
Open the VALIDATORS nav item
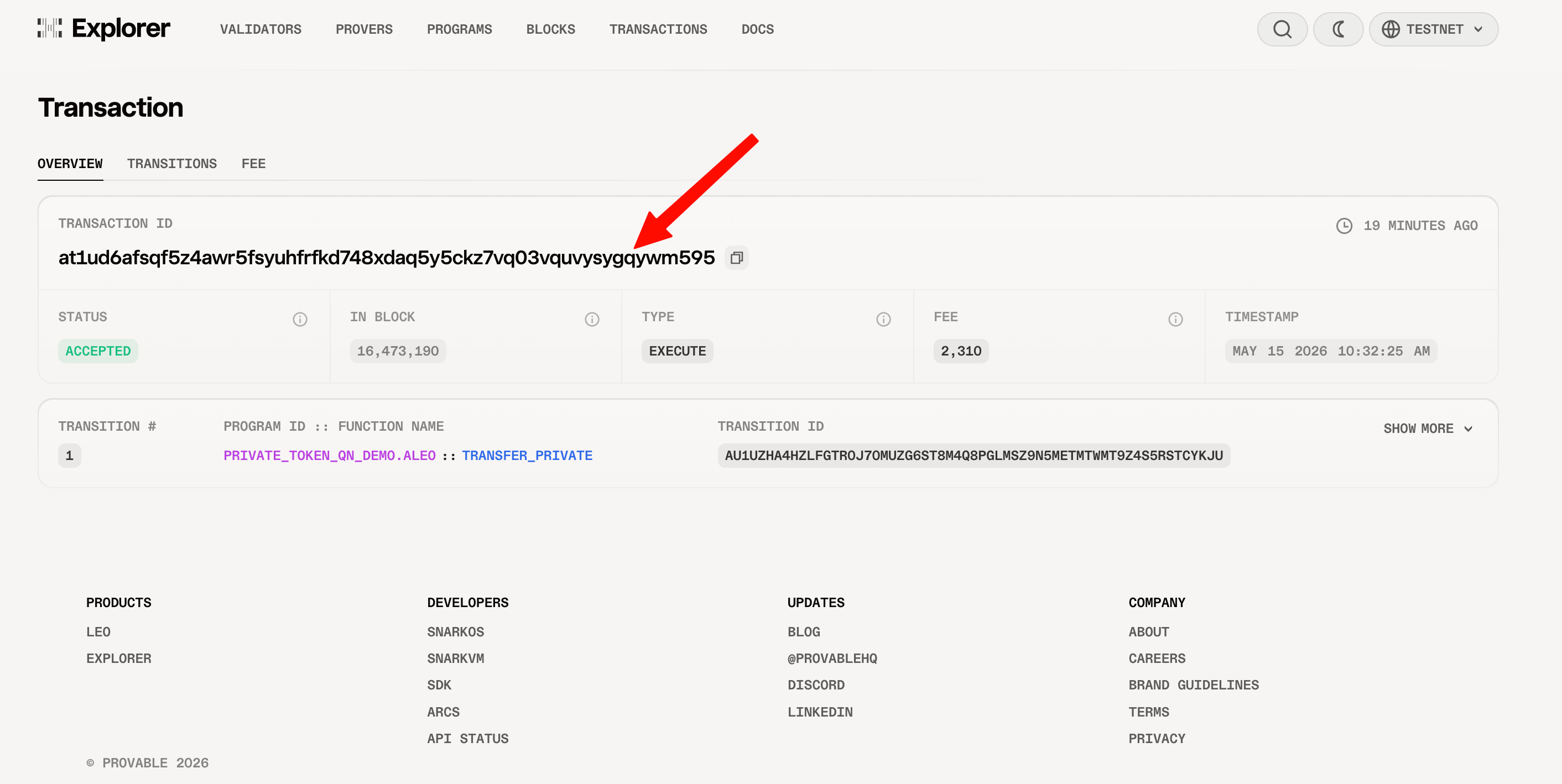[261, 29]
